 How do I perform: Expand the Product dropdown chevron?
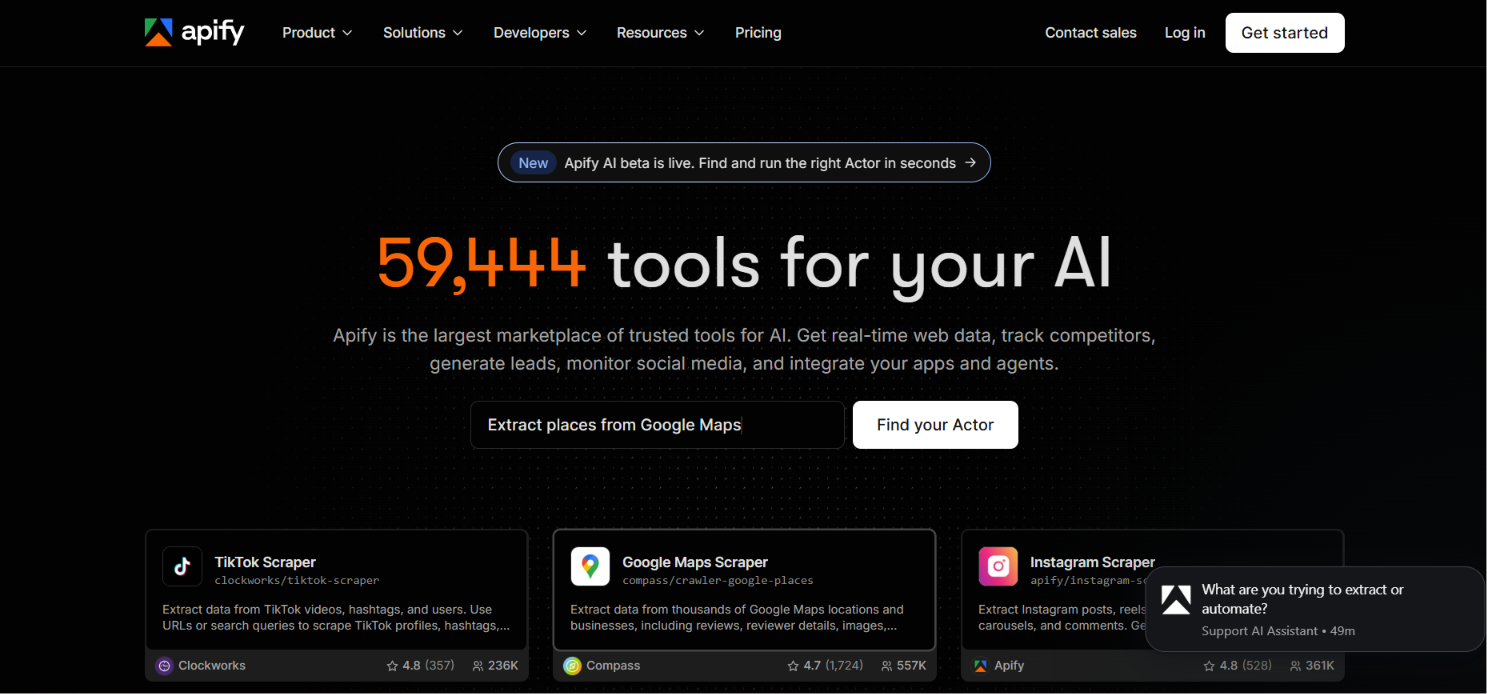pos(347,33)
